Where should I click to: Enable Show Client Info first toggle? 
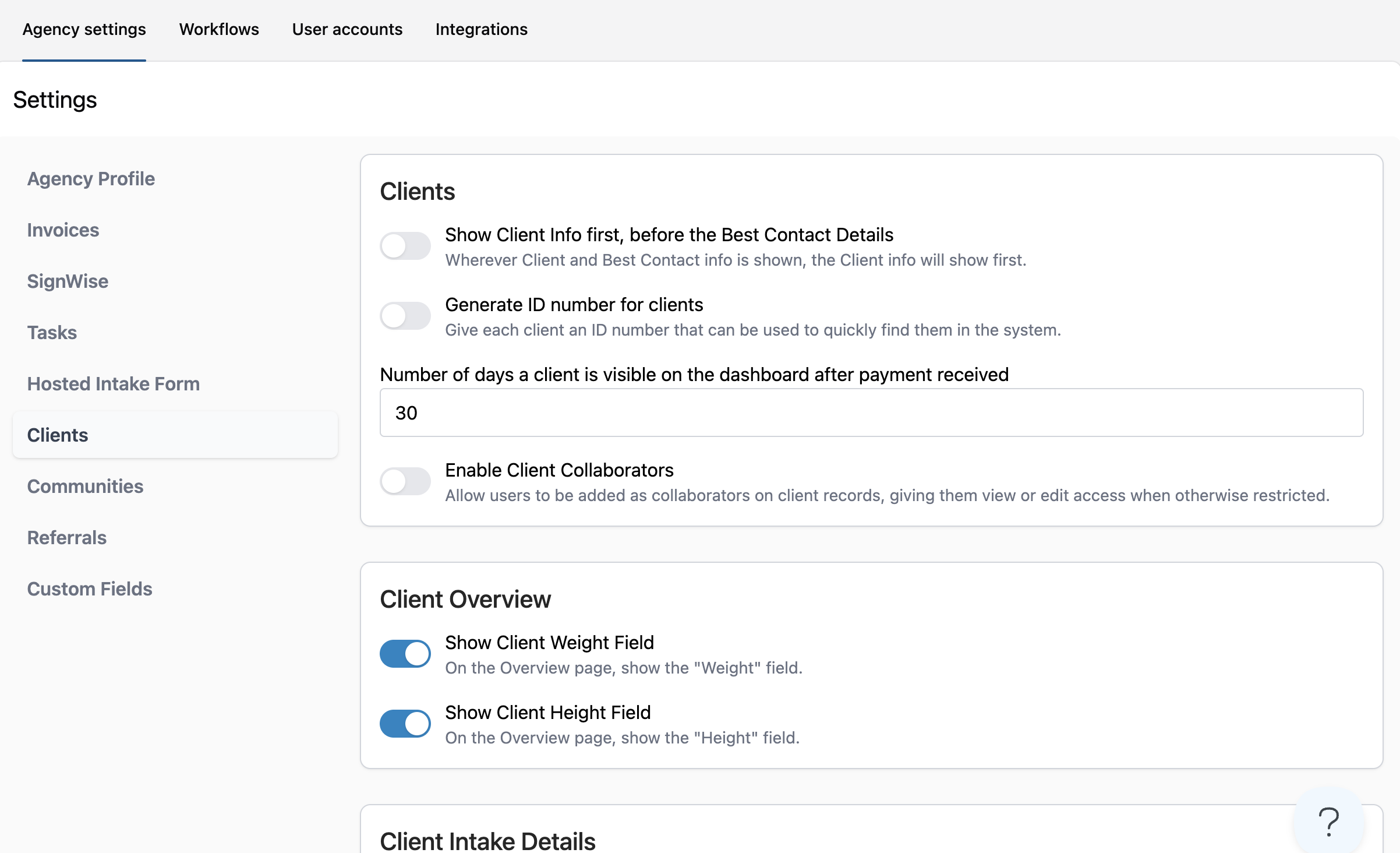(x=405, y=246)
